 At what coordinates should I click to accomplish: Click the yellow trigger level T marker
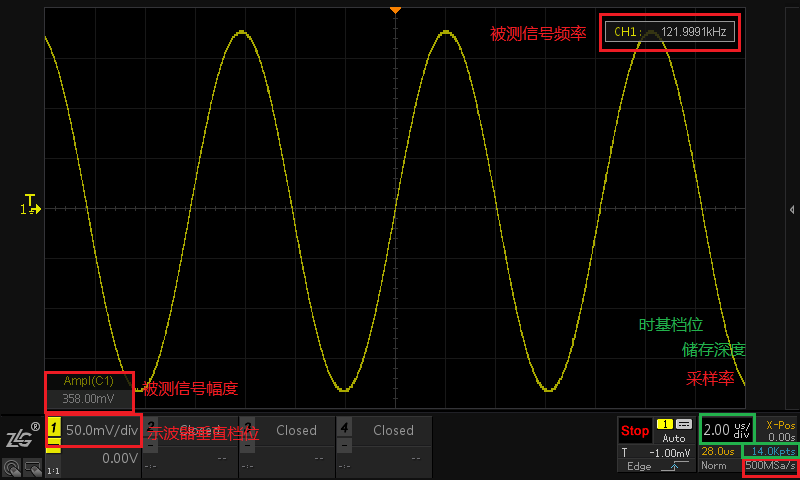point(30,199)
